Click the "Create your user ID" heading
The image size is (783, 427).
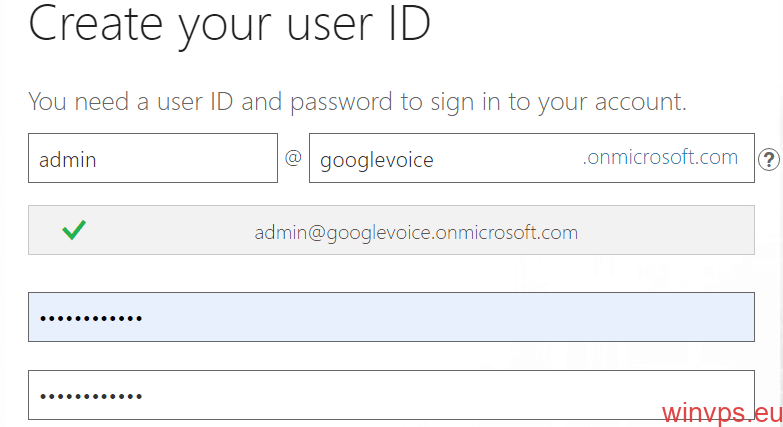[229, 24]
